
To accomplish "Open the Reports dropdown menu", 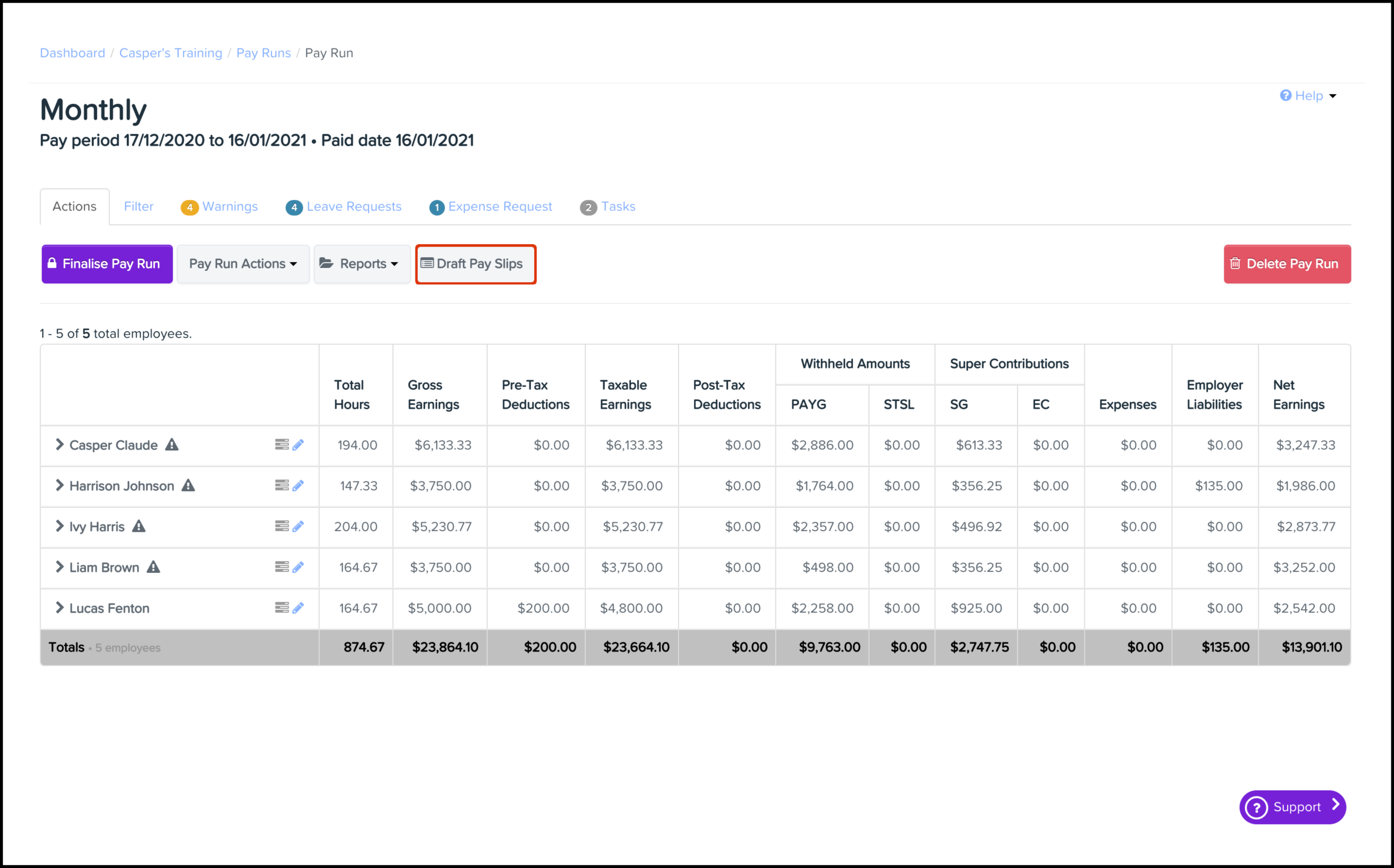I will tap(361, 264).
